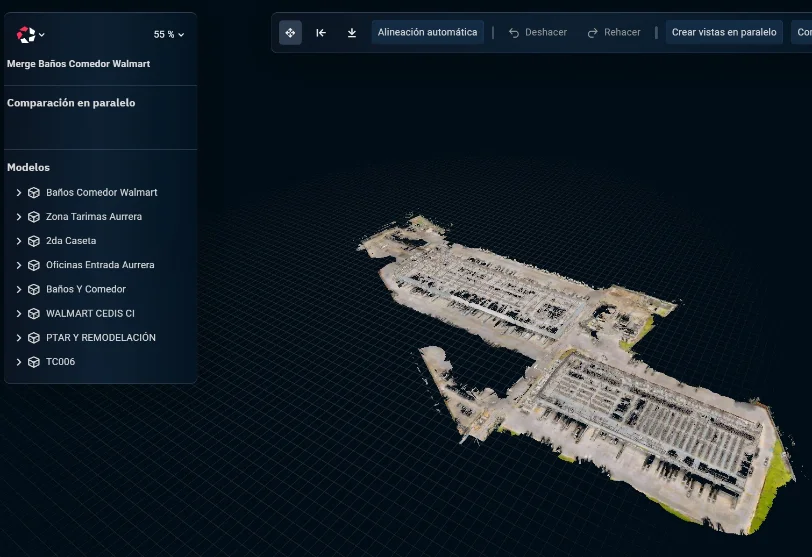Open the 55 % zoom dropdown

coord(169,35)
